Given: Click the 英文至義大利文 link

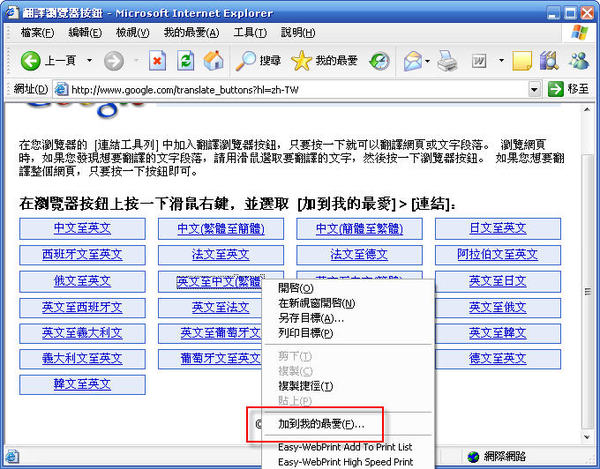Looking at the screenshot, I should (82, 333).
